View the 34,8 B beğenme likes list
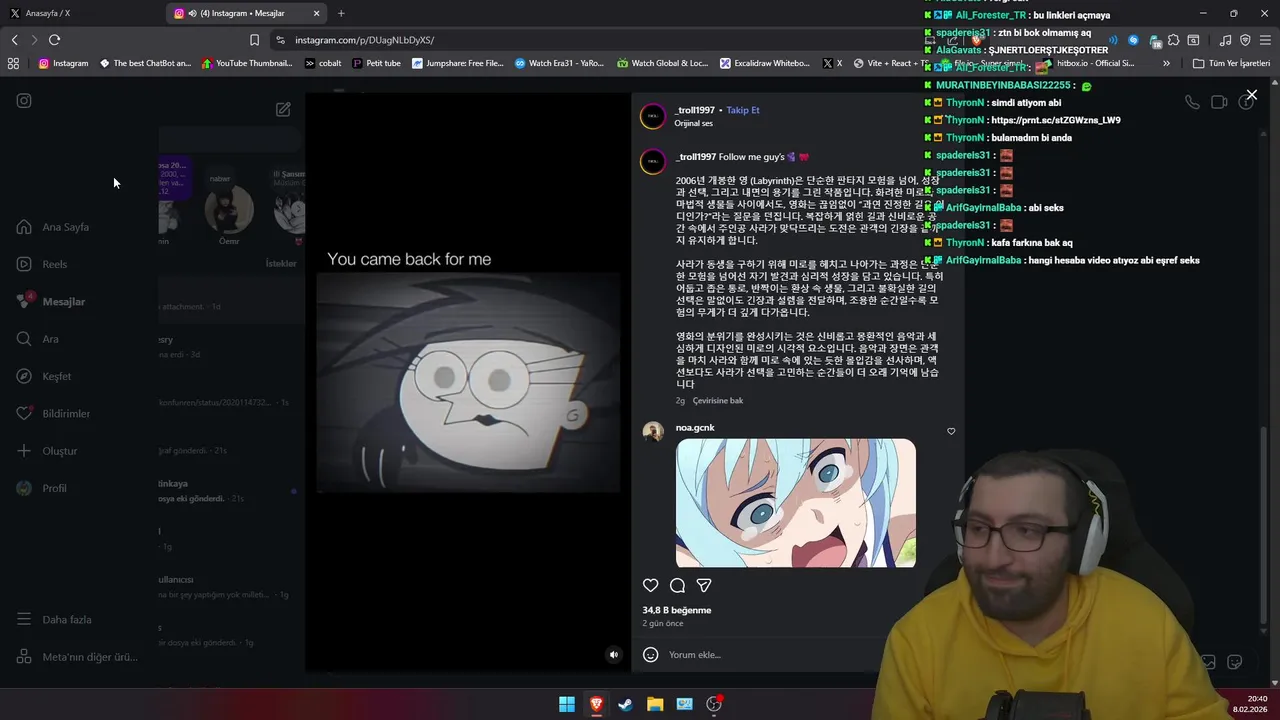 tap(677, 610)
